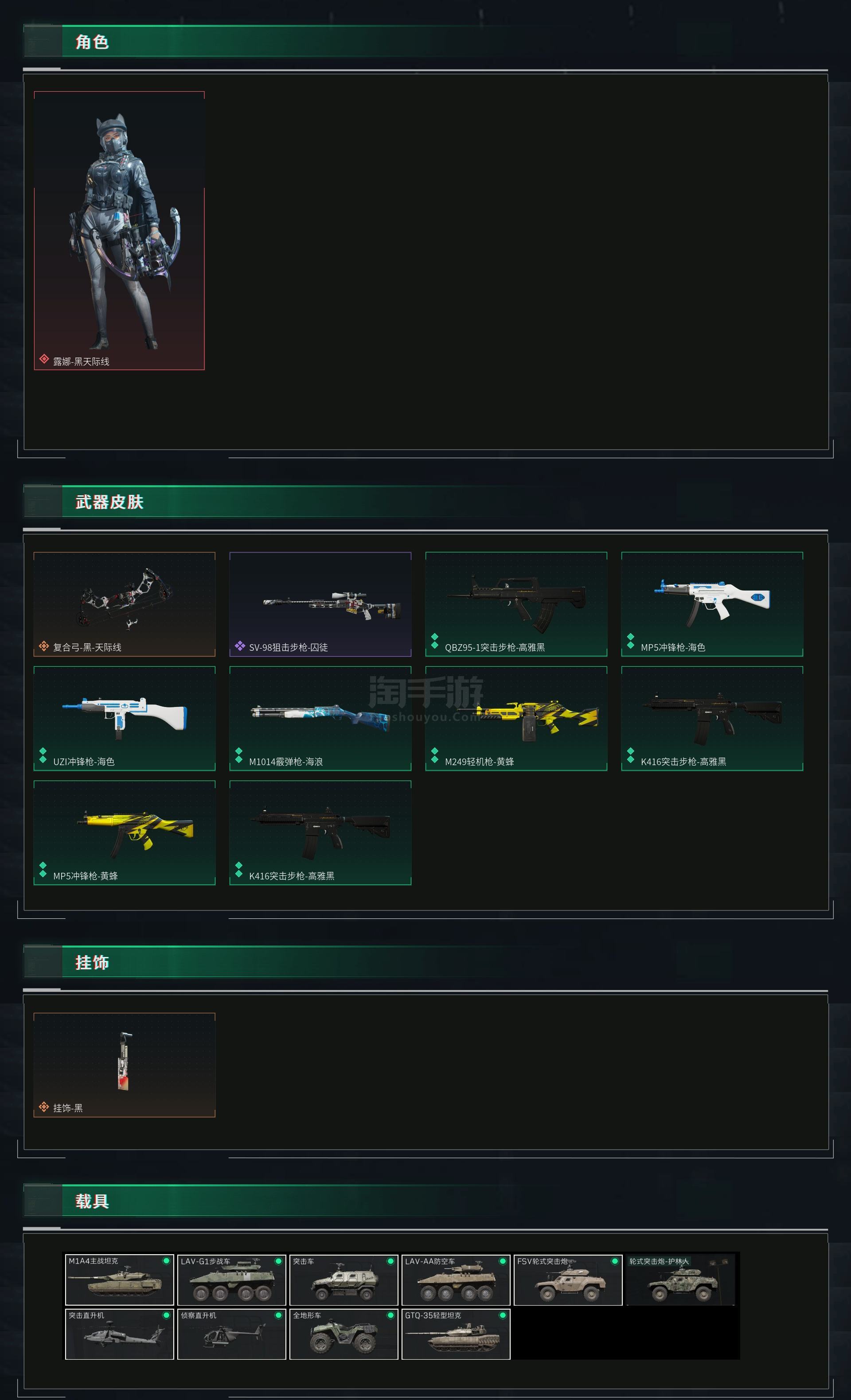The image size is (851, 1400).
Task: Select the 露娜-黑天际线 character card
Action: click(119, 230)
